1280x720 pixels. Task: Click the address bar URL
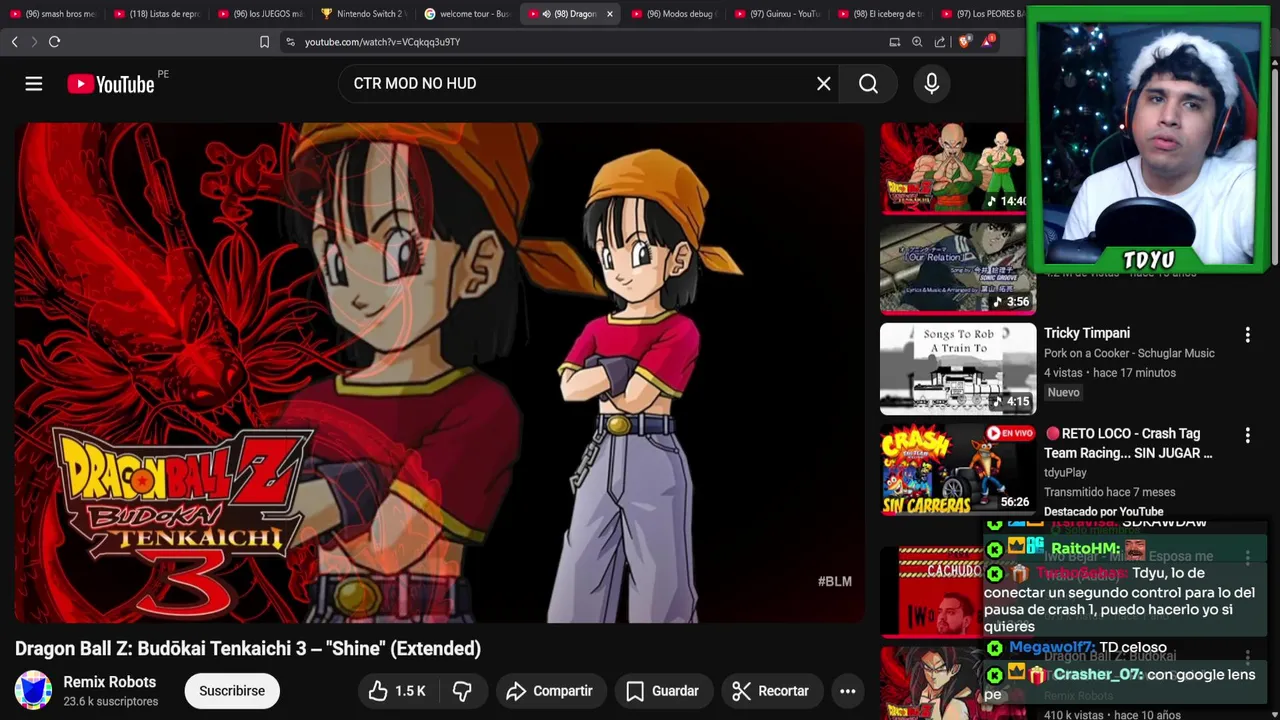pos(382,42)
